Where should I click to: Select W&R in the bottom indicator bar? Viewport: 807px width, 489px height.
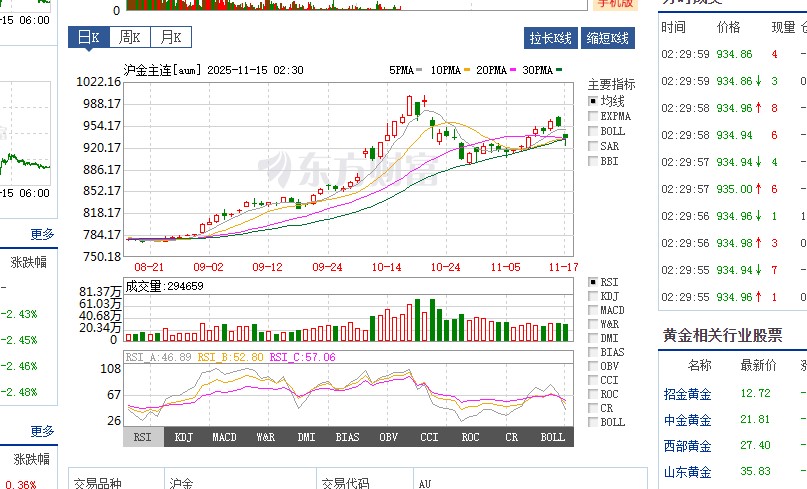(265, 437)
